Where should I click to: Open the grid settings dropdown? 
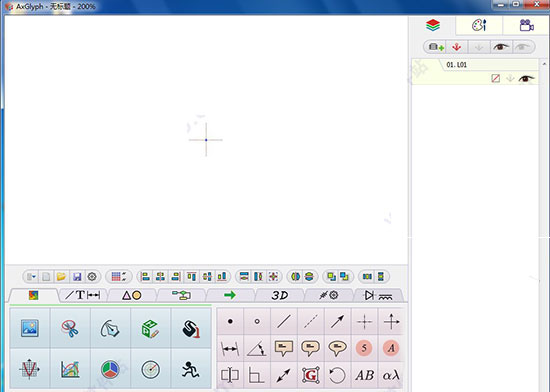tap(119, 277)
